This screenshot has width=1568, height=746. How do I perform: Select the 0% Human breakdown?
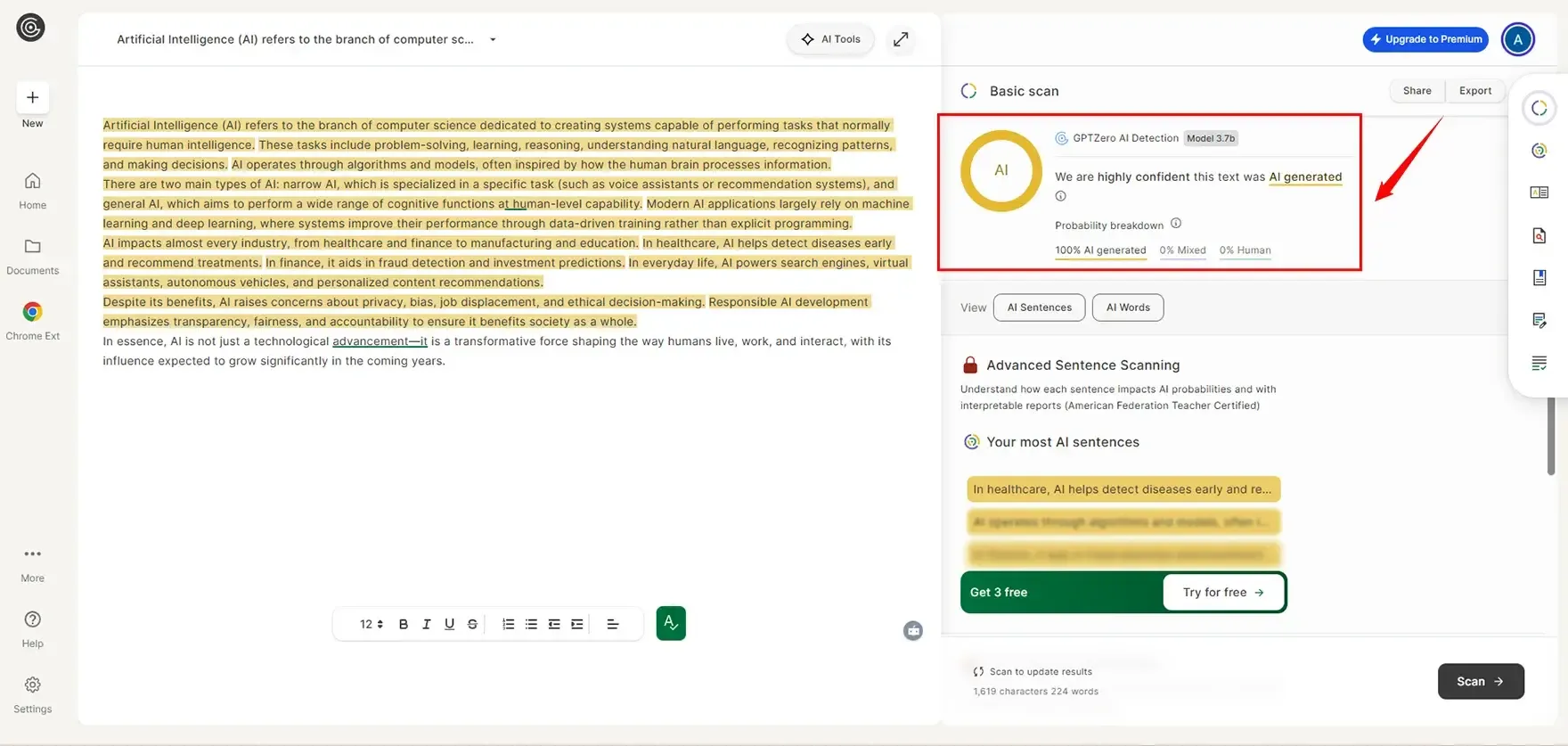click(x=1245, y=250)
